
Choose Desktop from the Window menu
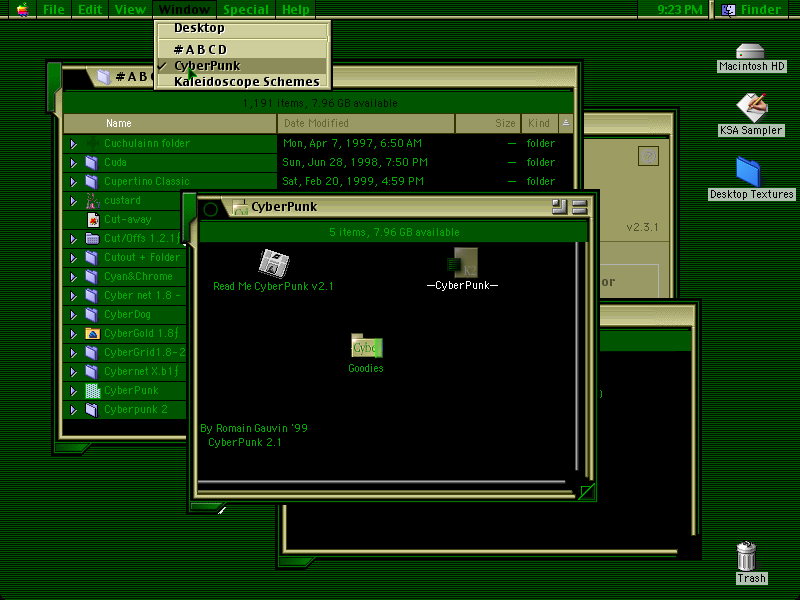coord(243,28)
